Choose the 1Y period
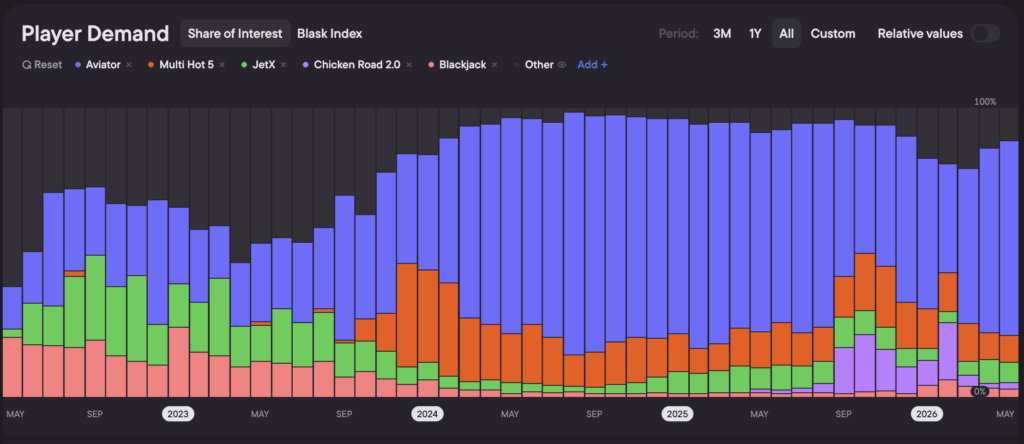Viewport: 1024px width, 444px height. click(x=755, y=33)
